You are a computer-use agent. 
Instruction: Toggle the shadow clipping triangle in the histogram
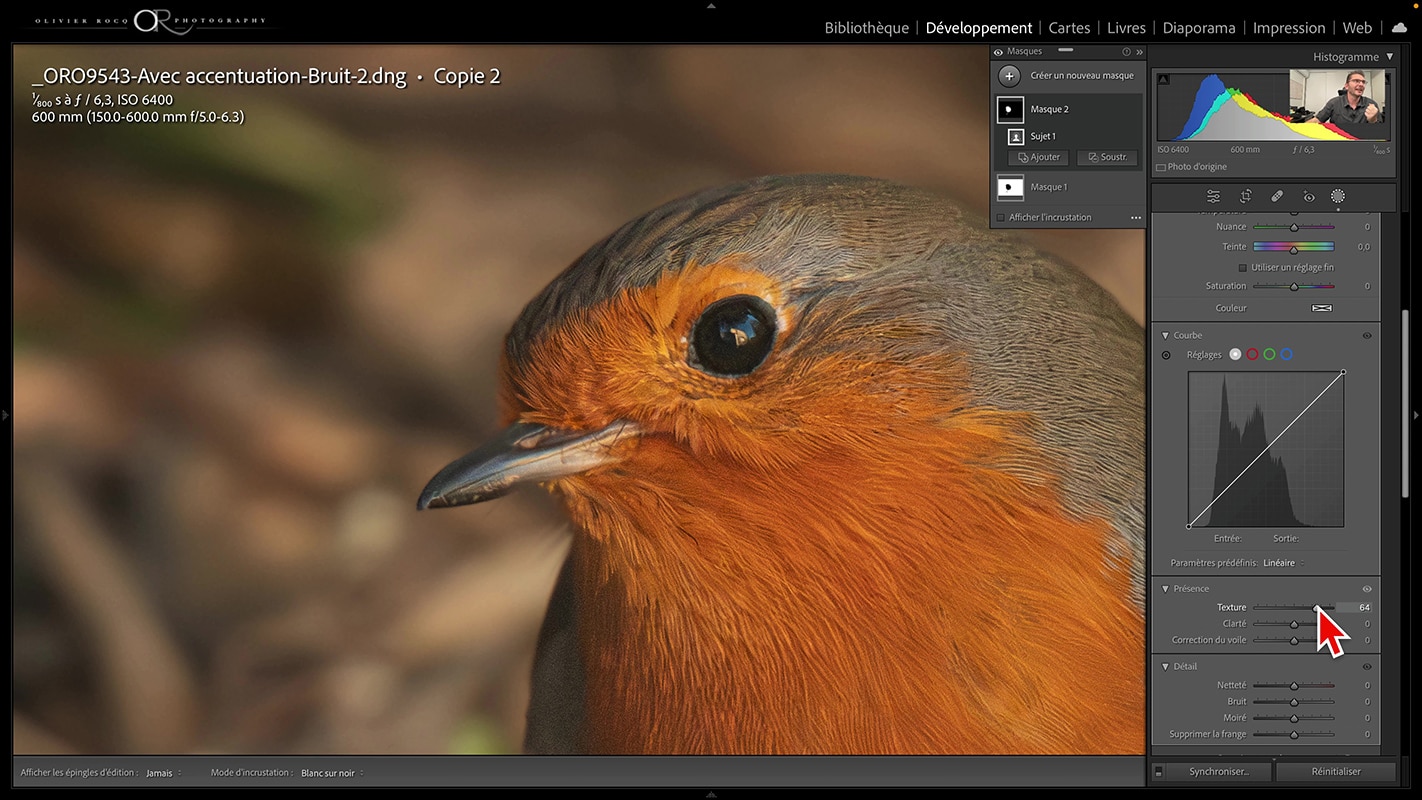pyautogui.click(x=1163, y=77)
